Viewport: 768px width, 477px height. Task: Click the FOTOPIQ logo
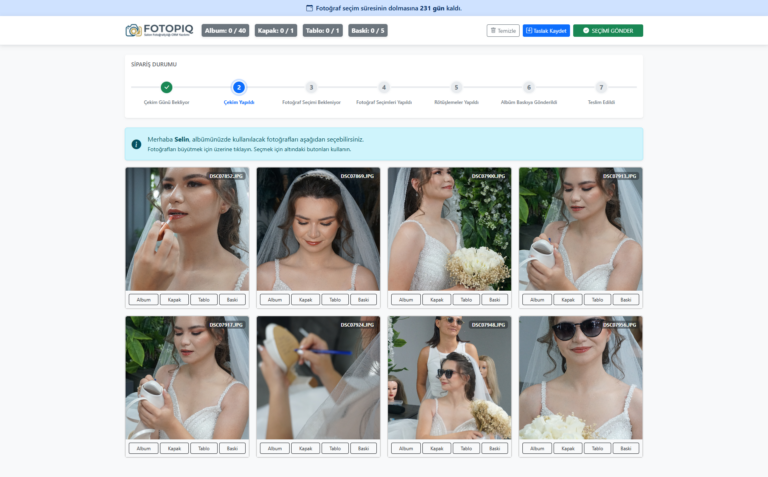click(x=159, y=30)
